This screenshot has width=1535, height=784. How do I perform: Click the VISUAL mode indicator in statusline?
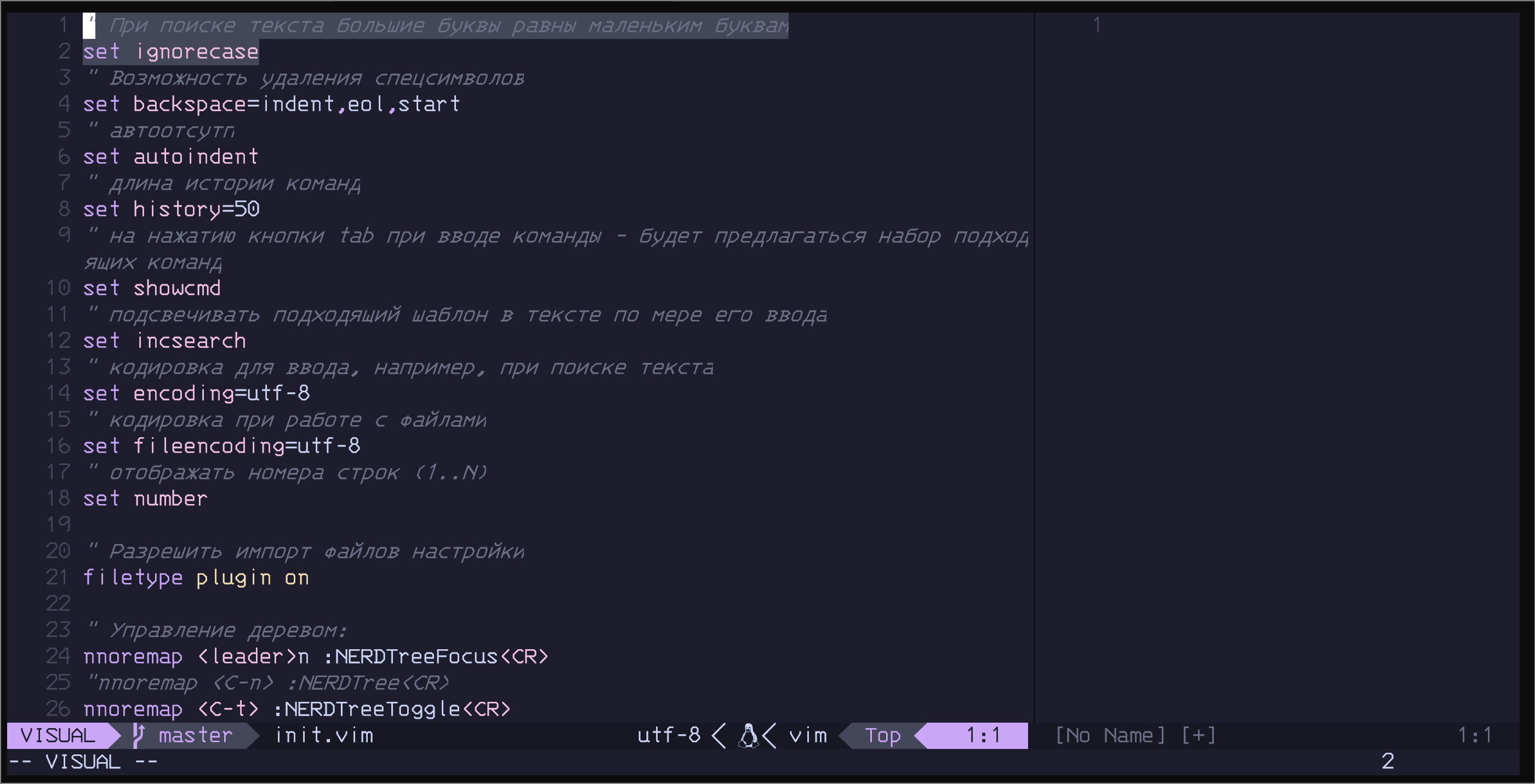coord(58,735)
